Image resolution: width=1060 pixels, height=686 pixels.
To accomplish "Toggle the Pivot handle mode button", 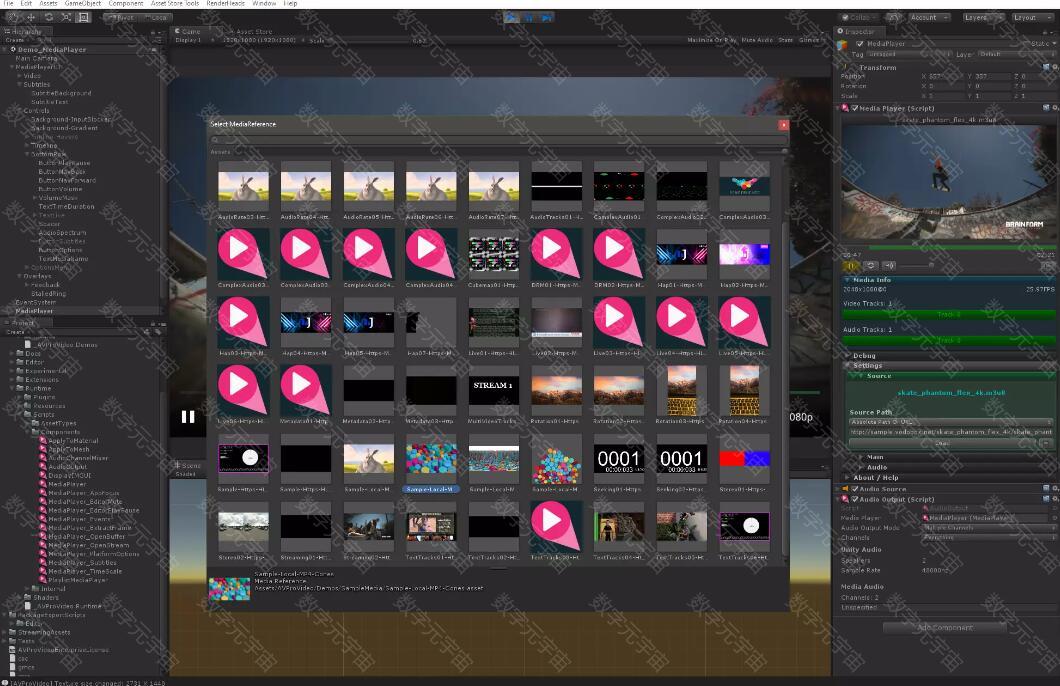I will (120, 17).
